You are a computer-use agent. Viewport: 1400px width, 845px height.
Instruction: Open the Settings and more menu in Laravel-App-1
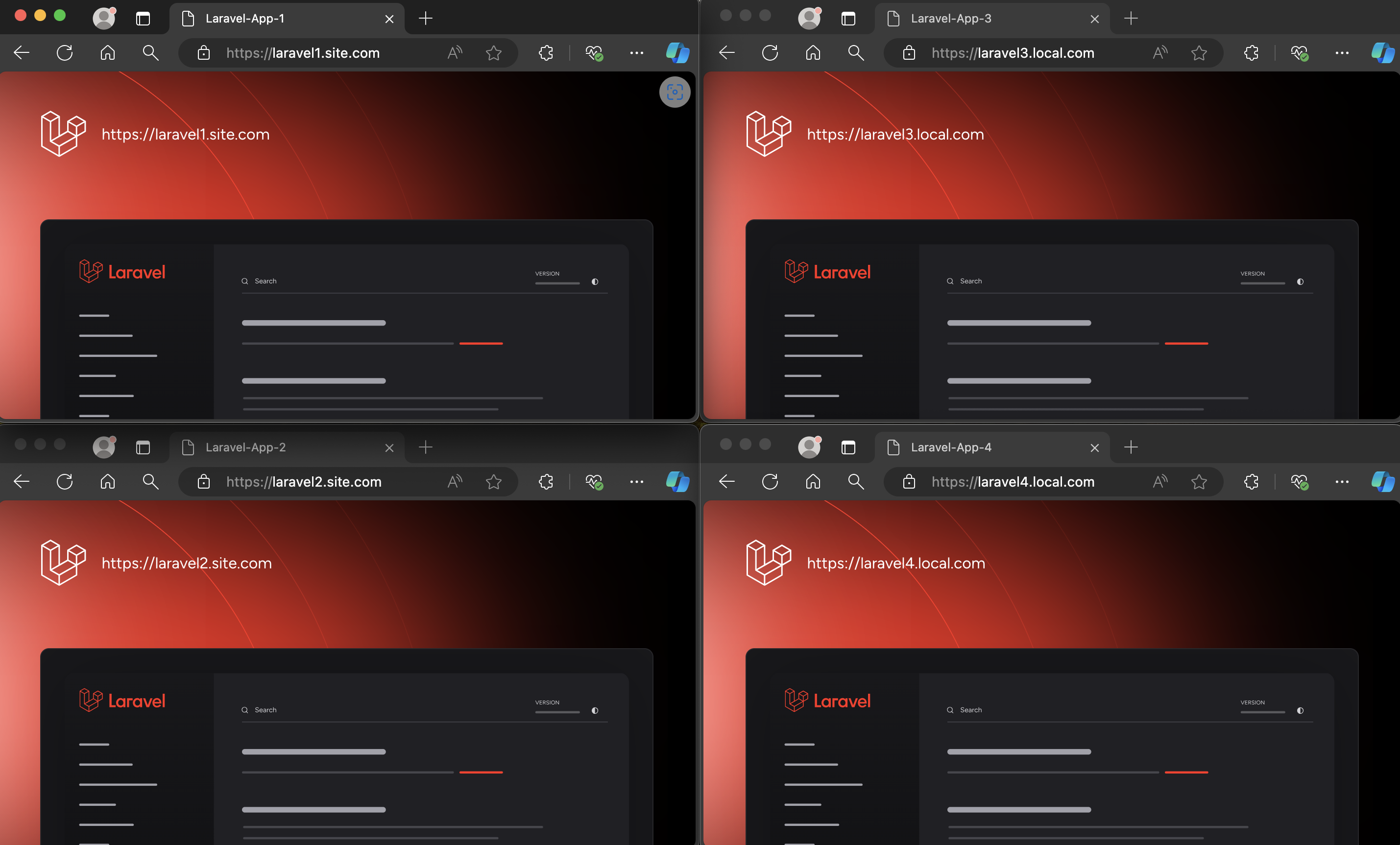[636, 53]
